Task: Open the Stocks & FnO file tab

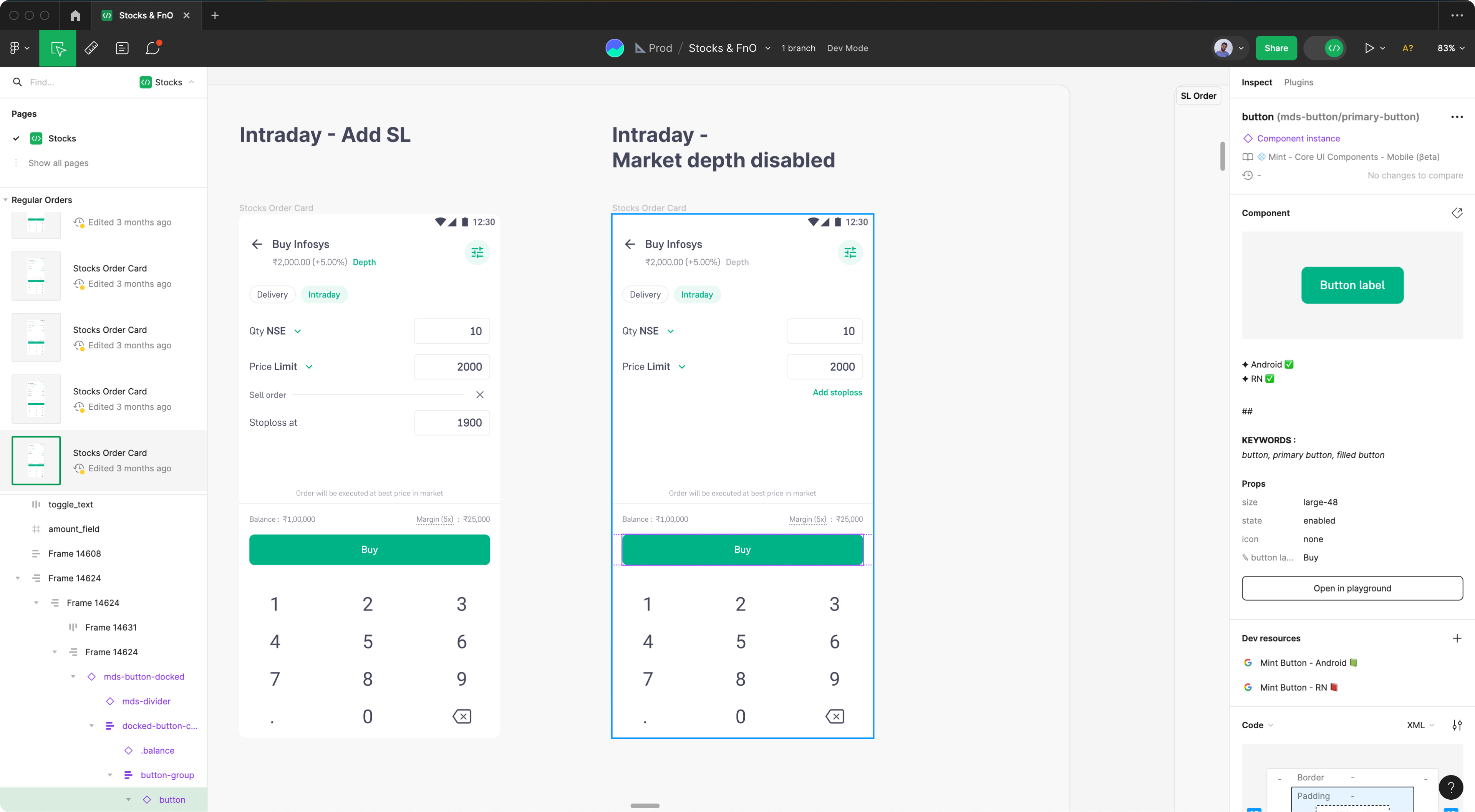Action: [x=146, y=15]
